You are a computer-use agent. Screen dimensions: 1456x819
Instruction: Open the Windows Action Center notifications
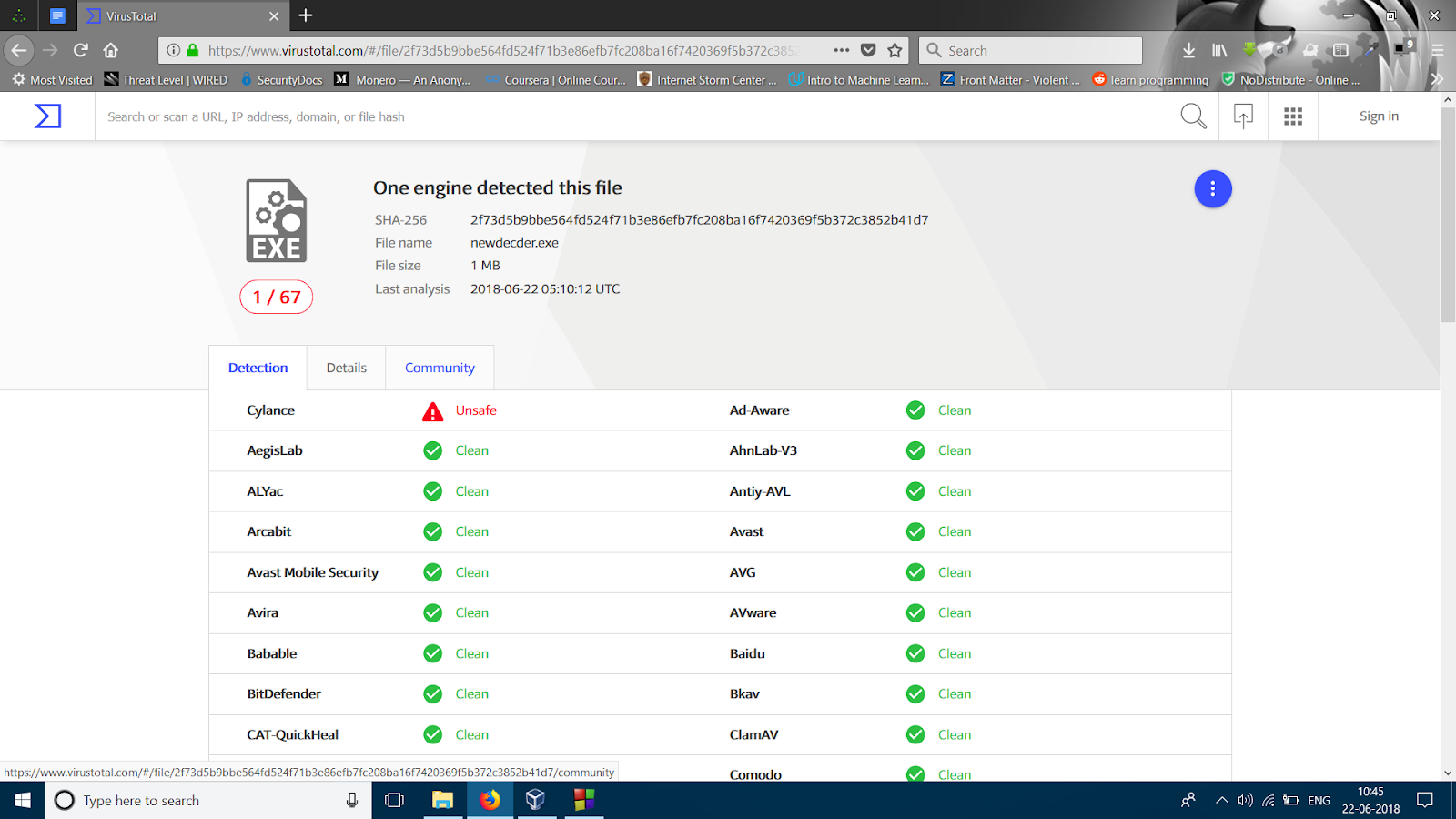coord(1425,801)
